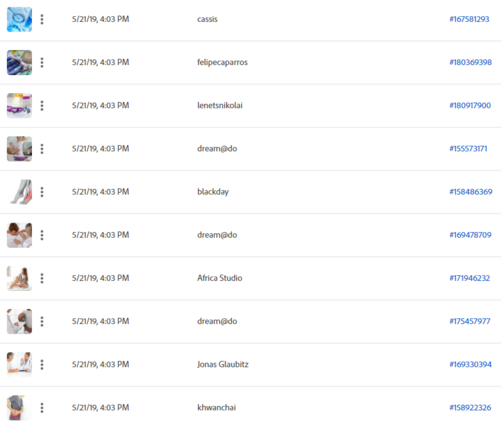Open the three-dot menu on row #169478709
Viewport: 501px width, 426px height.
tap(42, 235)
